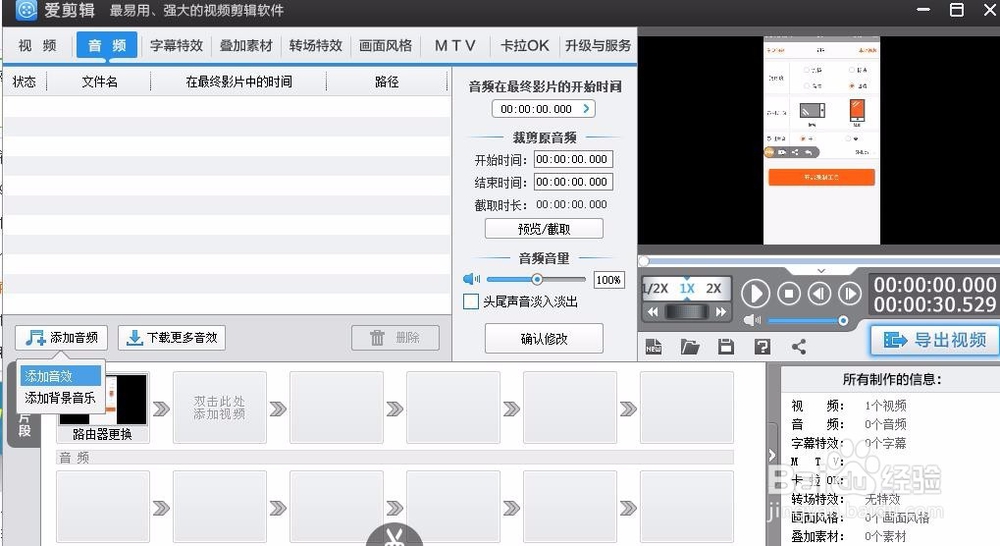Open the 升级与服务 tab
Screen dimensions: 1000x546
click(x=598, y=45)
